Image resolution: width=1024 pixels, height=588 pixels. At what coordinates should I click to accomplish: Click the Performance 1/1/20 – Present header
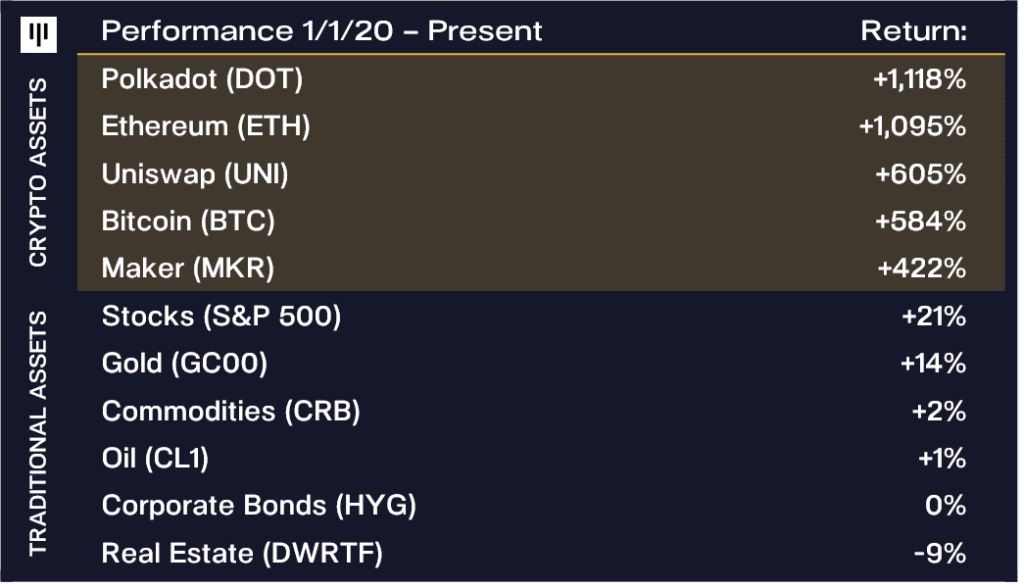pos(322,31)
